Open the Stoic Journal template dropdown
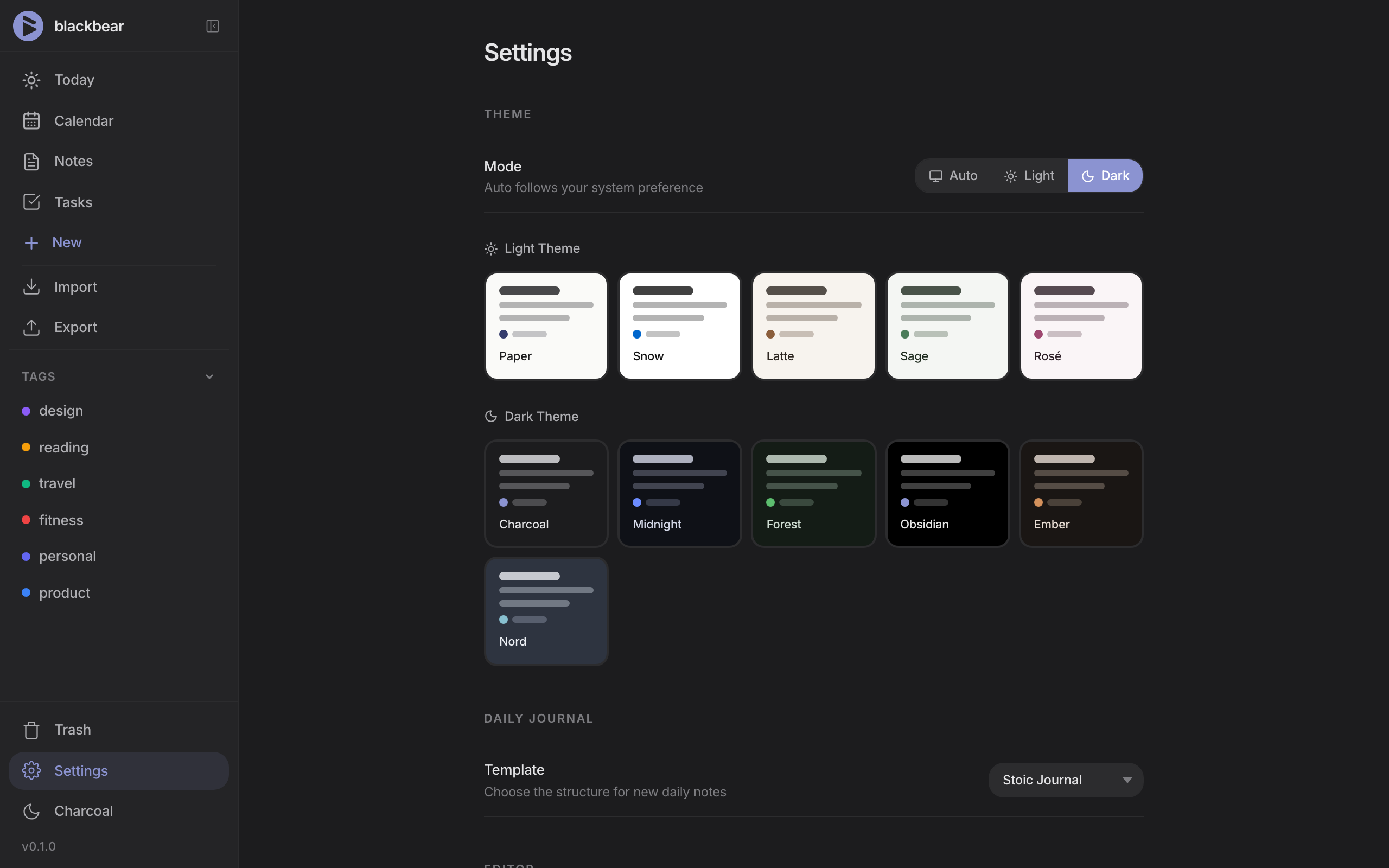 1065,779
